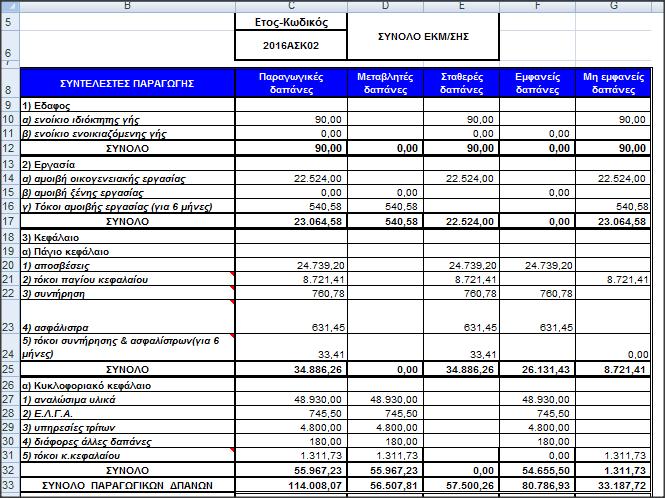The image size is (665, 498).
Task: Click the 1) Εδαφος row label
Action: click(x=46, y=105)
